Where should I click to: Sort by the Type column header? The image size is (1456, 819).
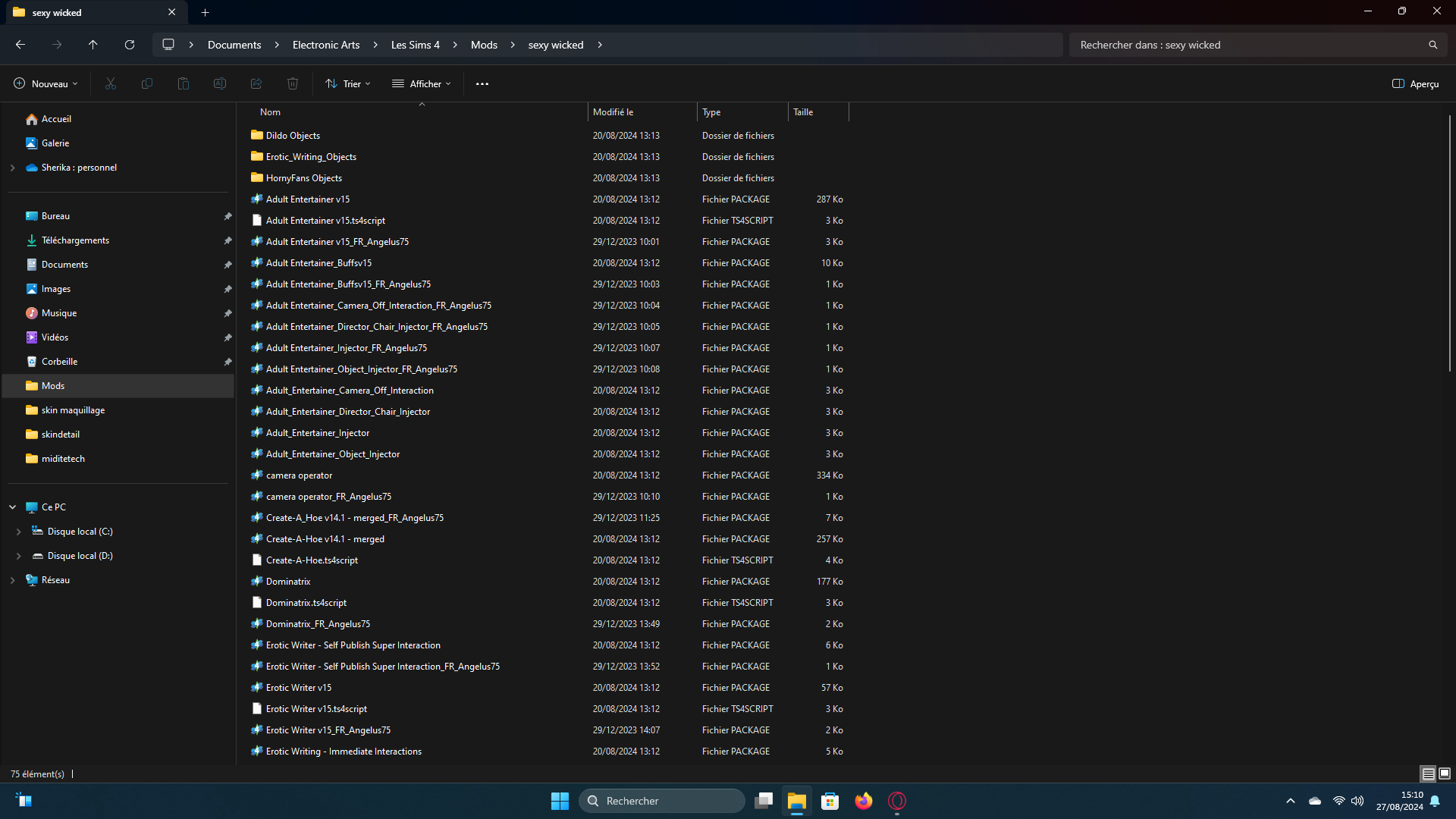click(742, 112)
